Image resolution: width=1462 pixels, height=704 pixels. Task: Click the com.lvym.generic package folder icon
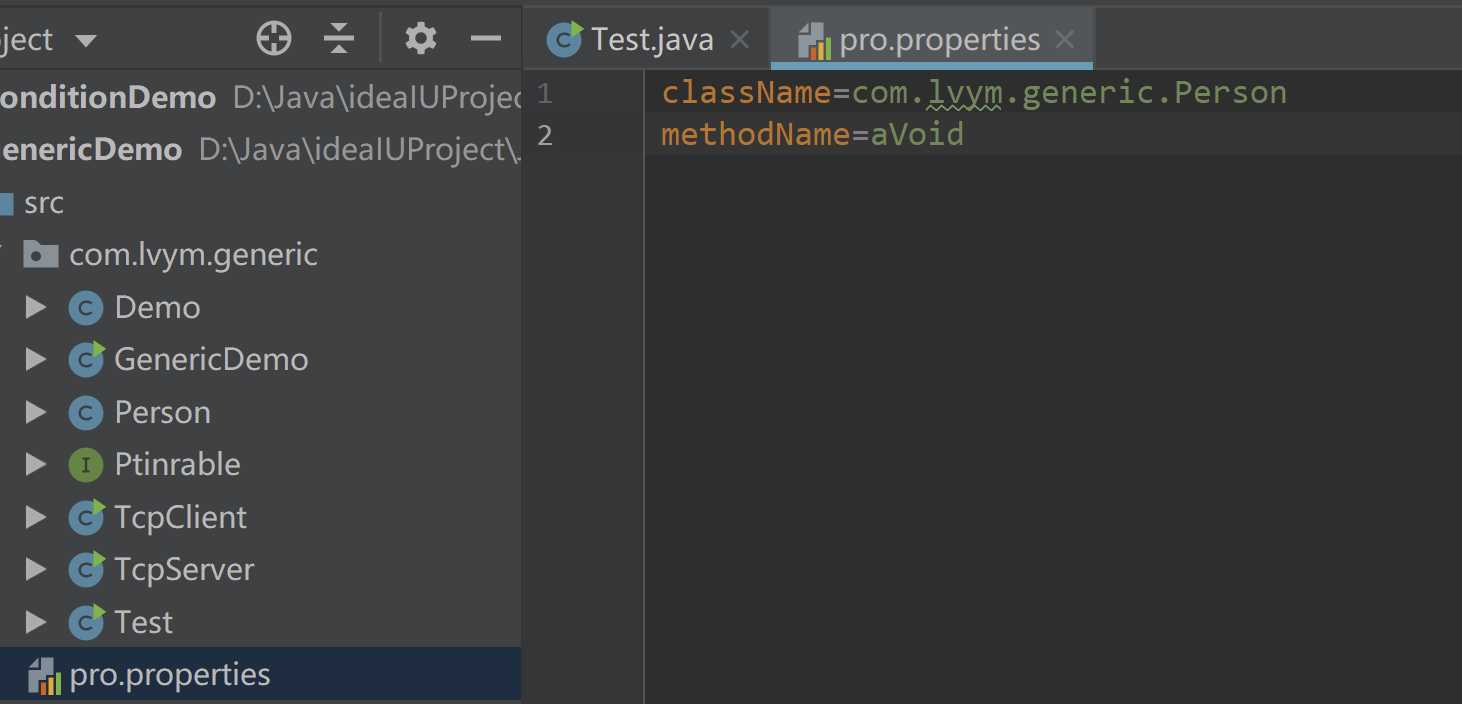pyautogui.click(x=40, y=254)
